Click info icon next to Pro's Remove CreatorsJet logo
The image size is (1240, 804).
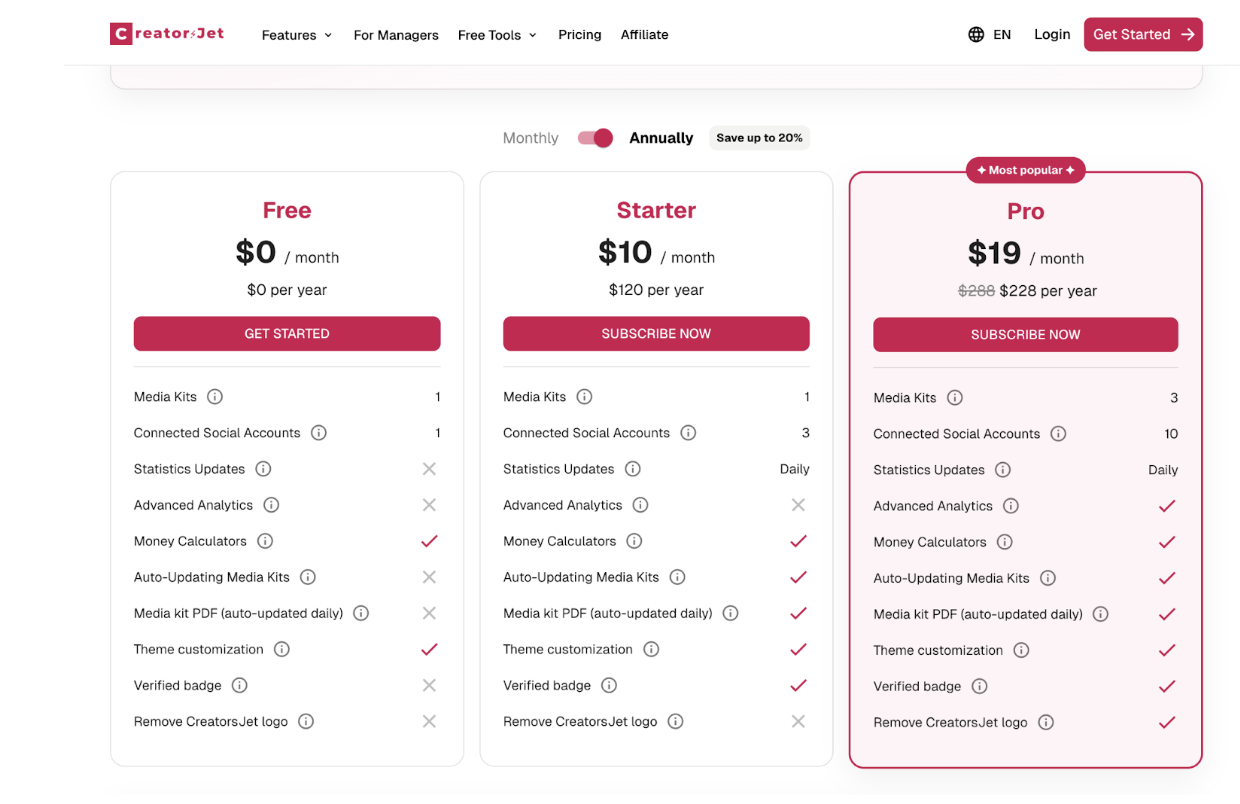point(1046,722)
